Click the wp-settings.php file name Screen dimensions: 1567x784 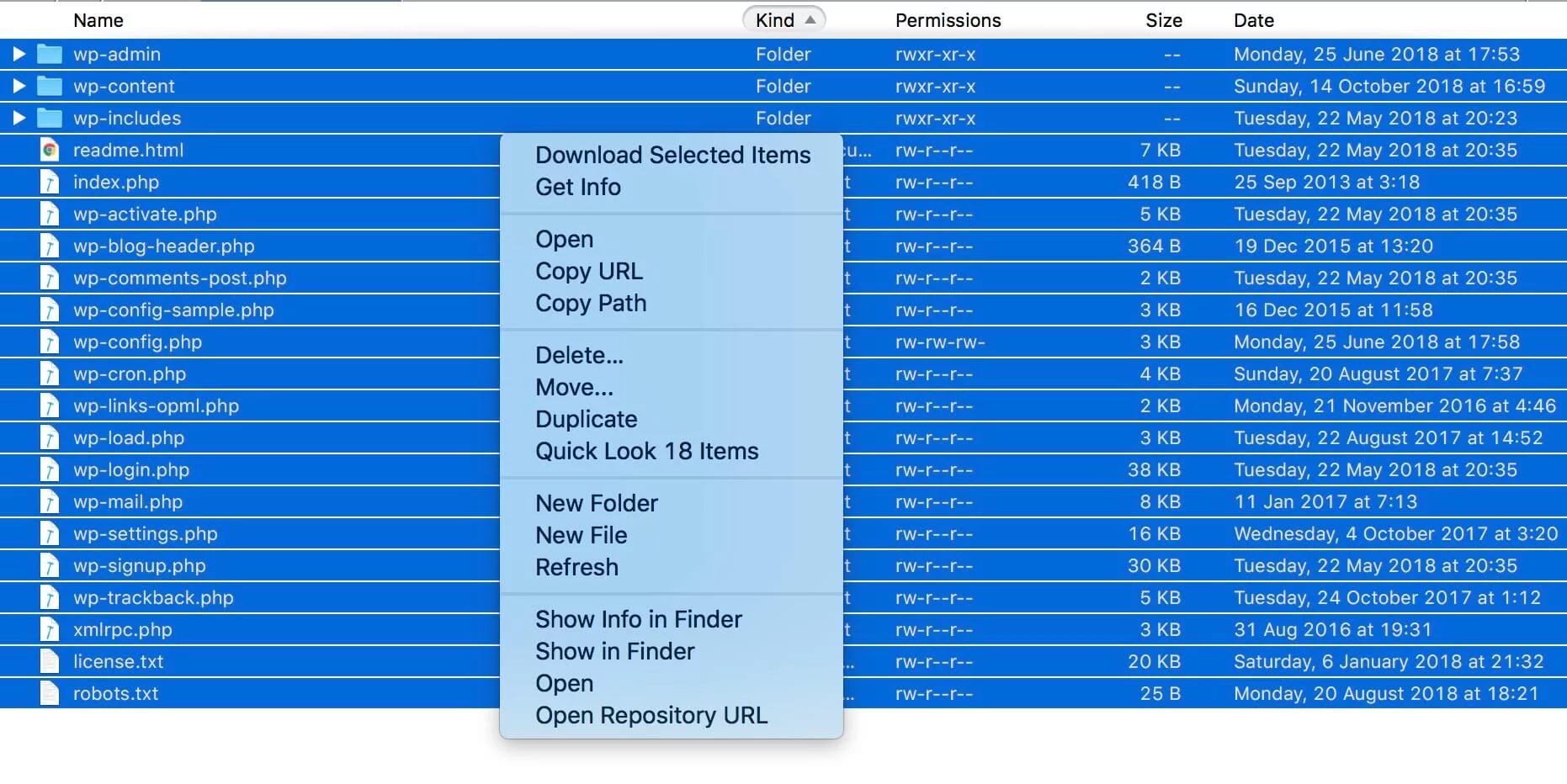(146, 534)
